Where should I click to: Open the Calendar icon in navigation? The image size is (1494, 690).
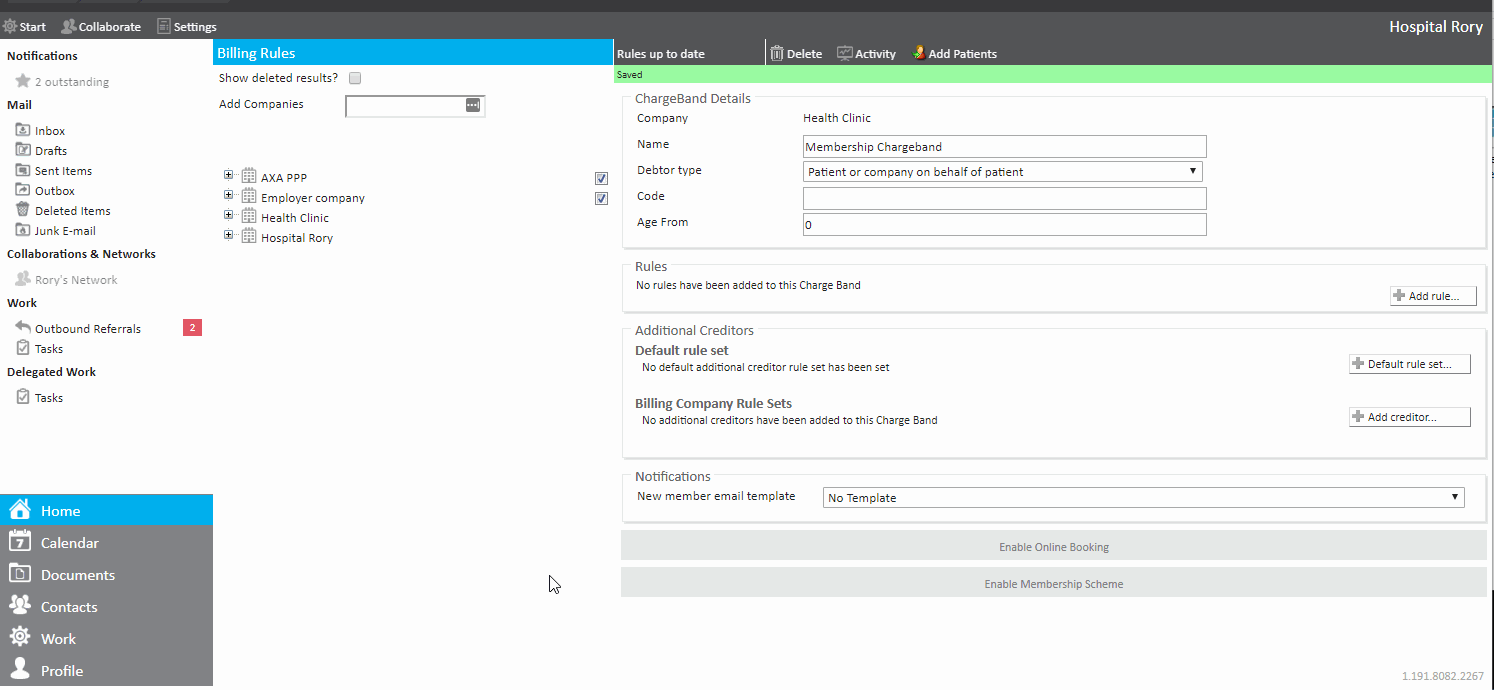click(x=20, y=542)
